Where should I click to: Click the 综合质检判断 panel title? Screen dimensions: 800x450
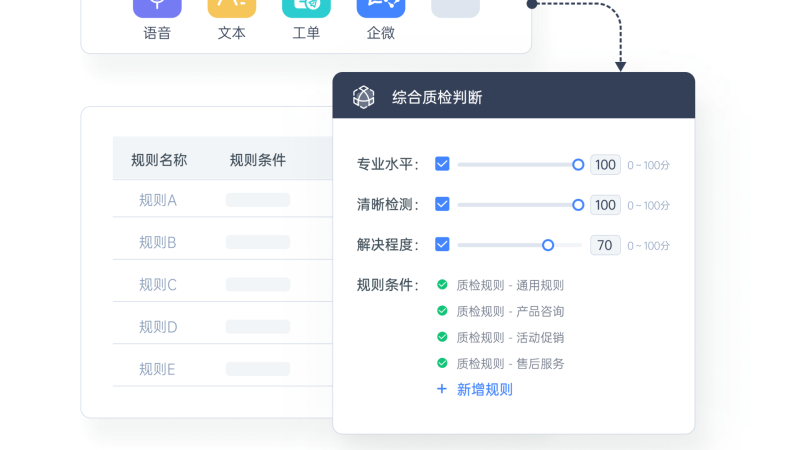[x=437, y=97]
